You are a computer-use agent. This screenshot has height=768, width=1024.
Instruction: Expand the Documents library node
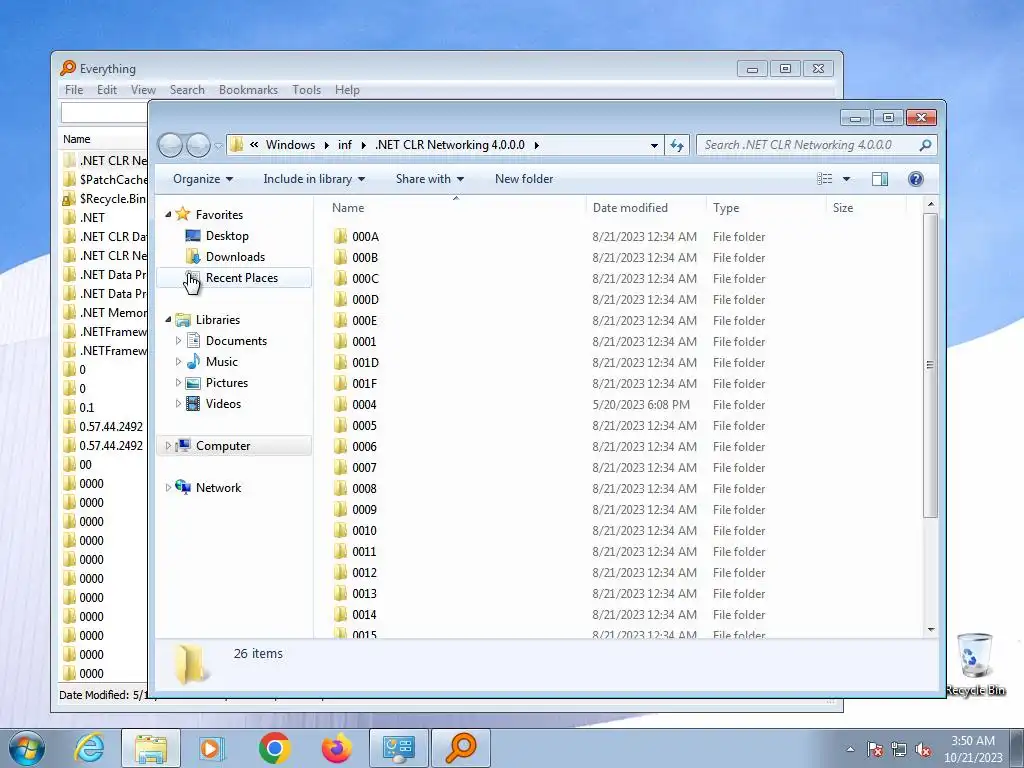coord(178,340)
